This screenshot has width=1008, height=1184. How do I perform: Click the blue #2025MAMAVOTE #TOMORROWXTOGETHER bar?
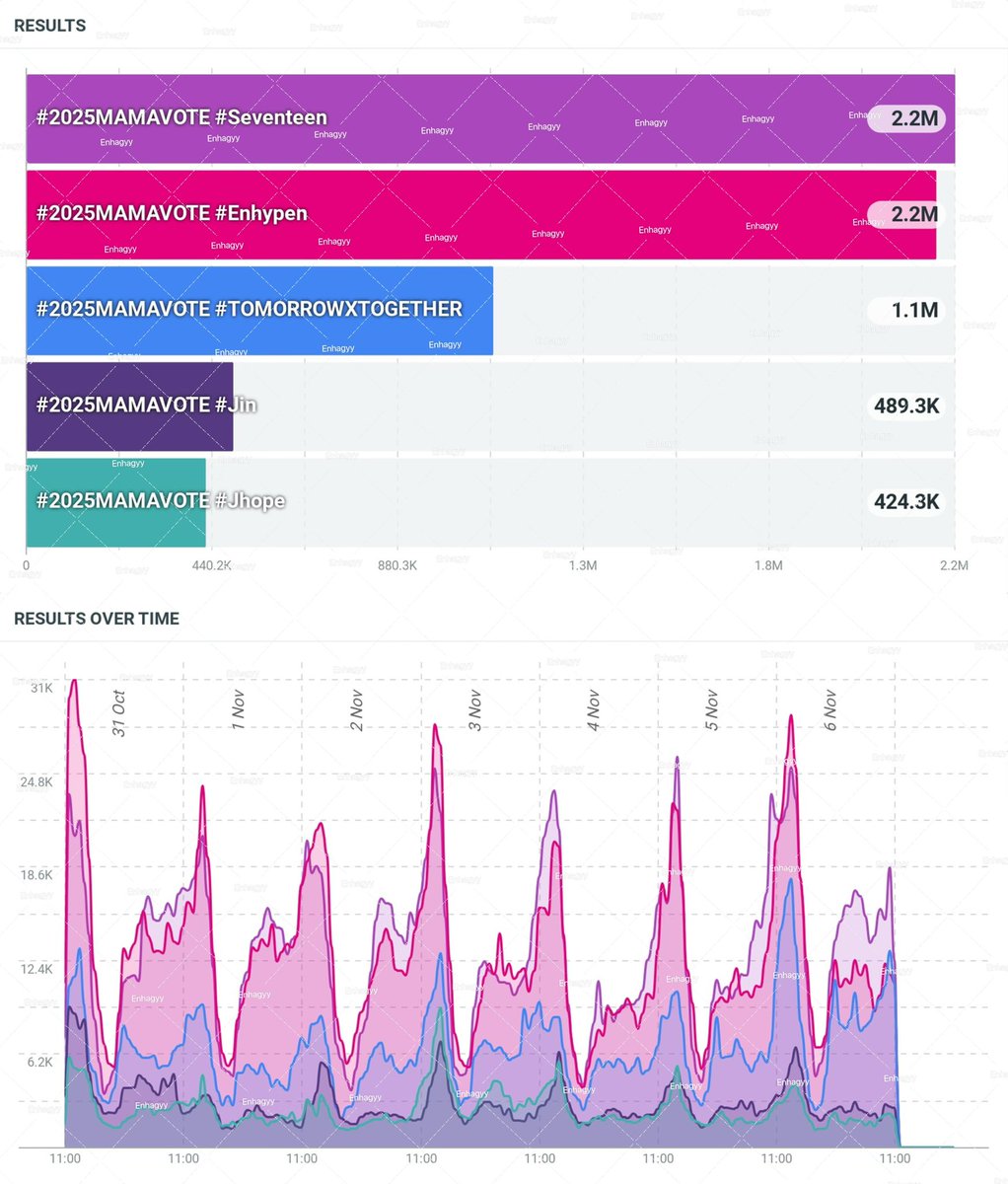259,310
